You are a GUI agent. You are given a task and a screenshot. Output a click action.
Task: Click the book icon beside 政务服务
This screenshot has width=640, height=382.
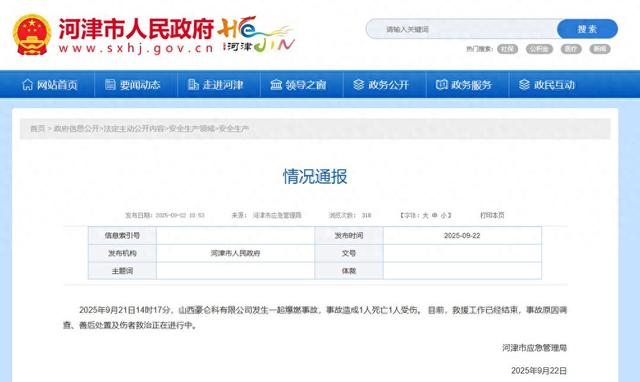(442, 84)
